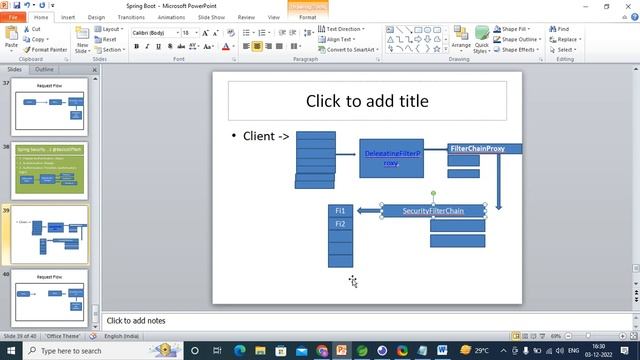
Task: Save the presentation from Quick Access
Action: (x=17, y=6)
